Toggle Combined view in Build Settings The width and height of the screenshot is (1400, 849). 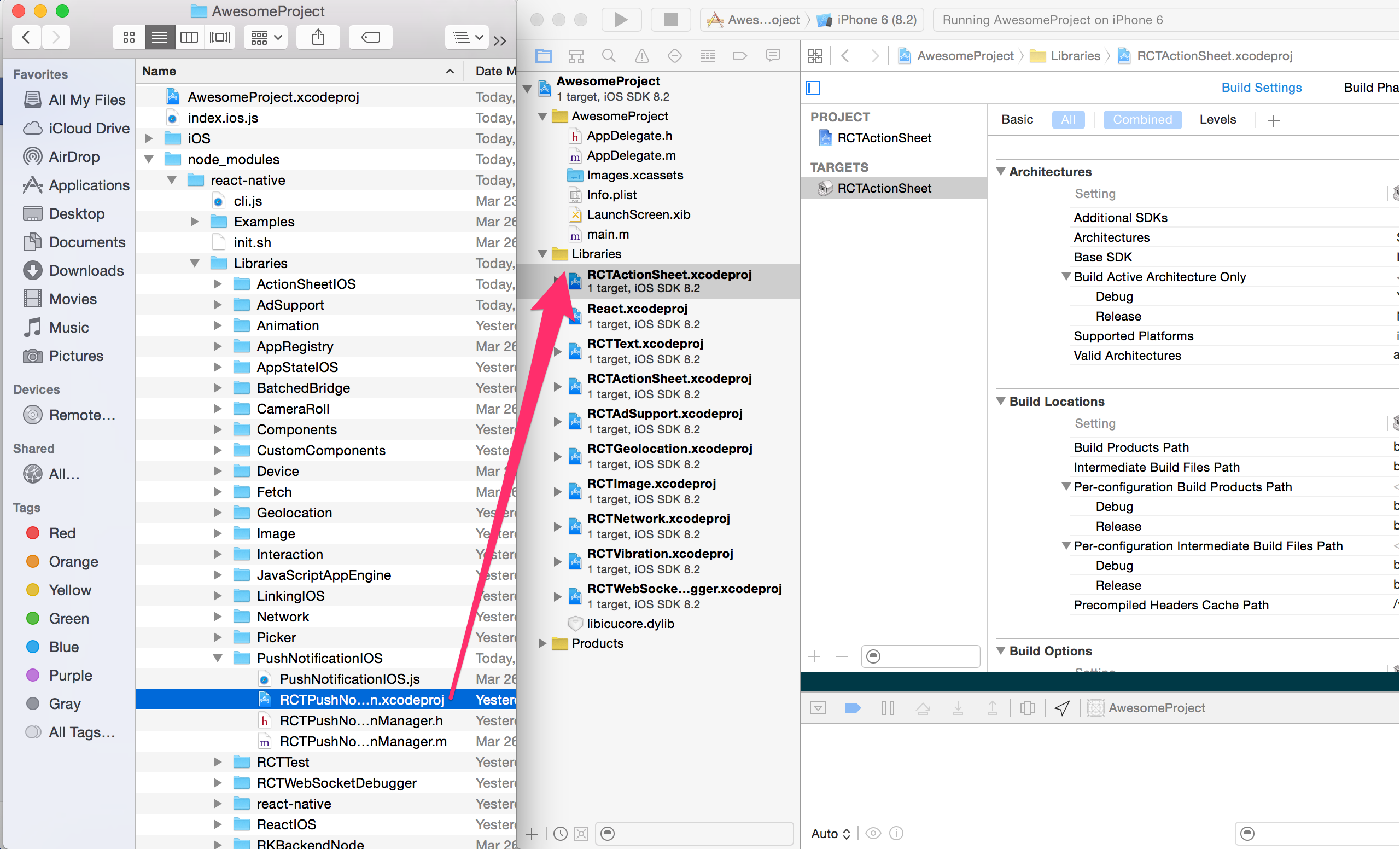(1140, 118)
